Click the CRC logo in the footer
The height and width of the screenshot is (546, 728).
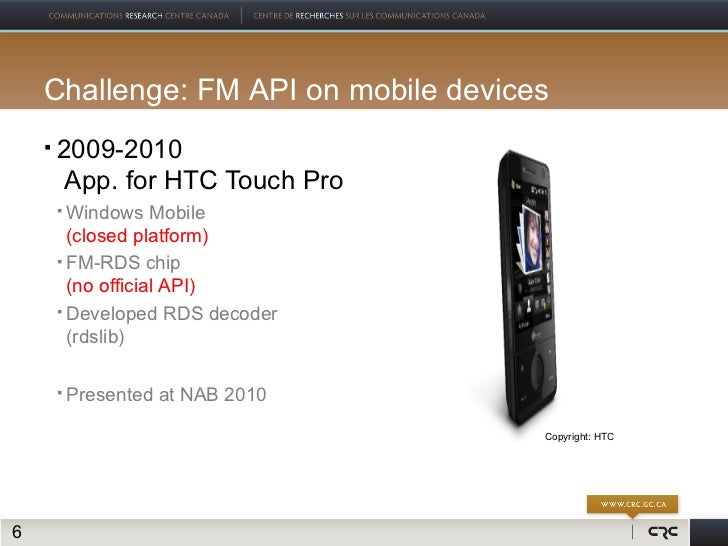click(663, 532)
